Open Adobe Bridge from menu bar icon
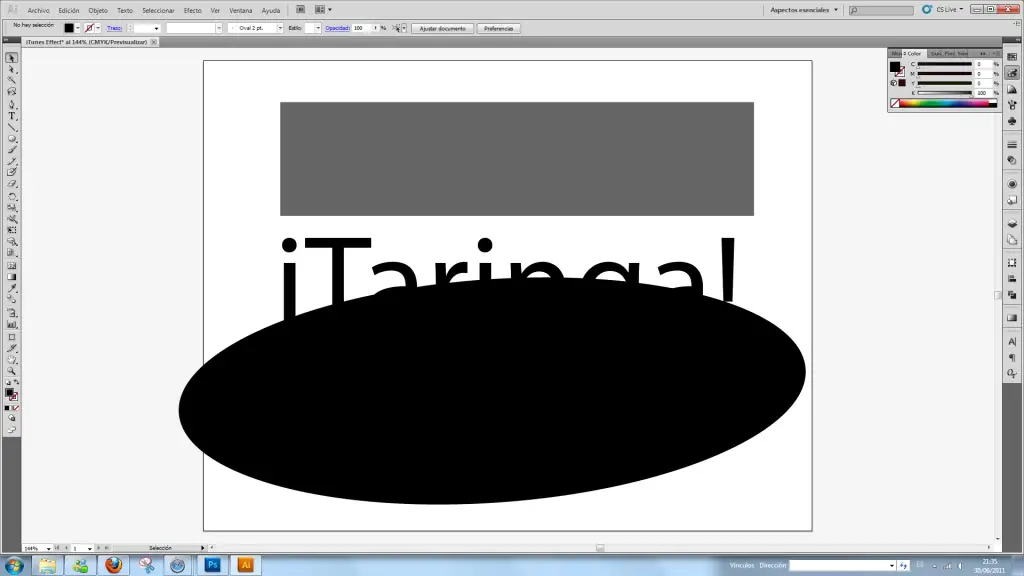 point(300,10)
